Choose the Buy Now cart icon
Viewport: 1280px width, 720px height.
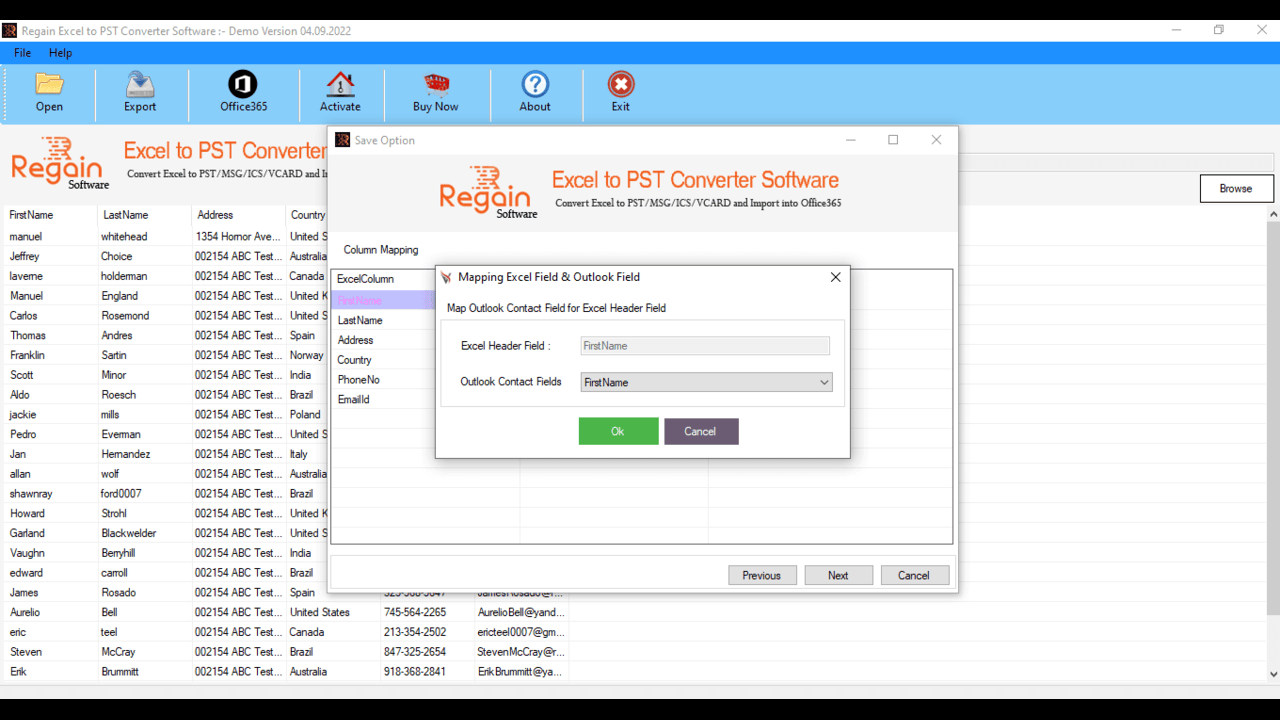pyautogui.click(x=435, y=93)
